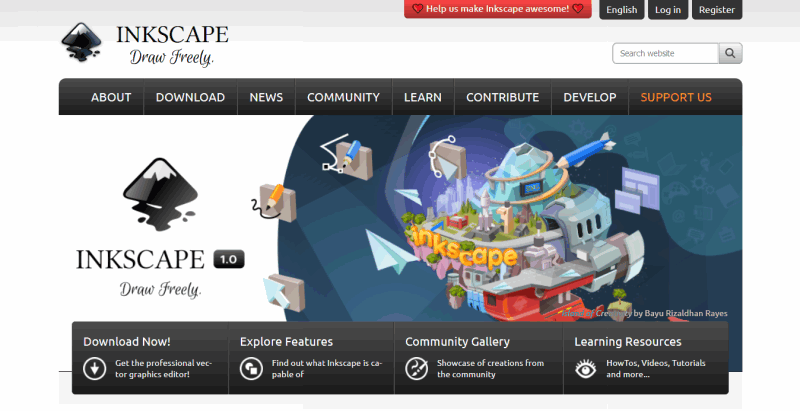Image resolution: width=800 pixels, height=411 pixels.
Task: Open the About menu
Action: point(111,97)
